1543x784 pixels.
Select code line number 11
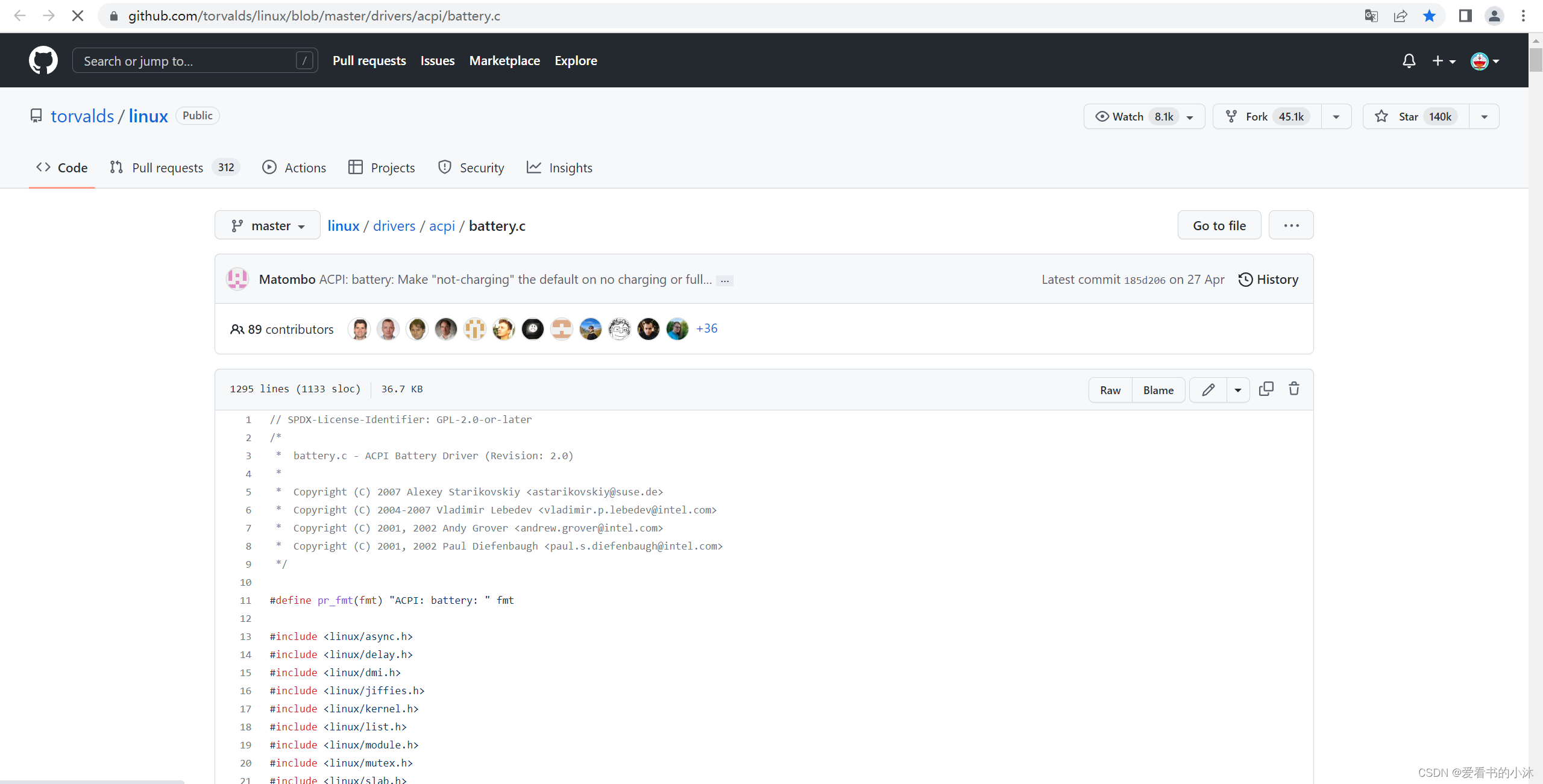click(245, 600)
